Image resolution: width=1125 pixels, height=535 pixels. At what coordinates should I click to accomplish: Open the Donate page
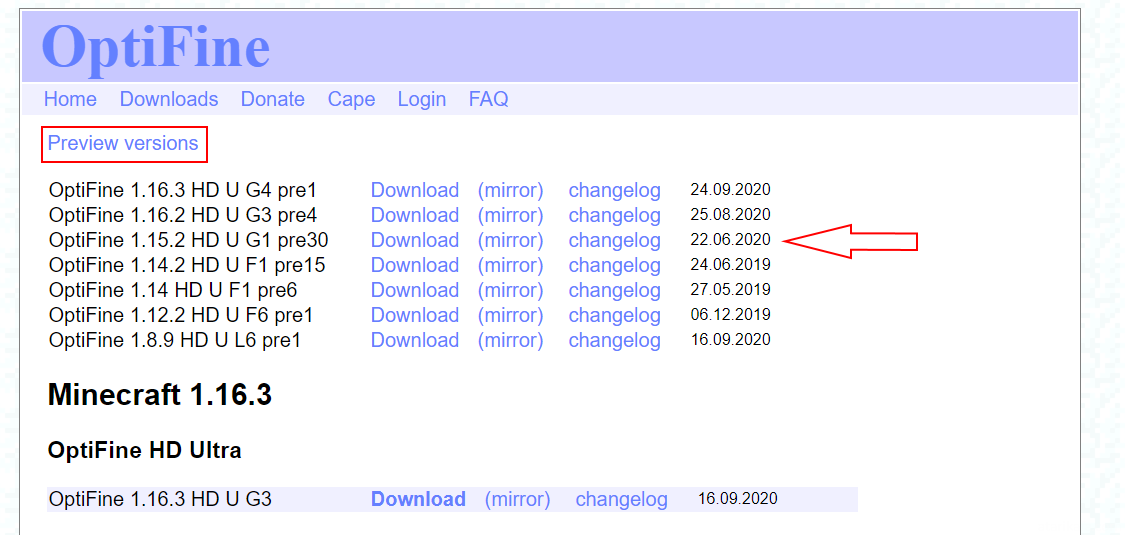(x=273, y=99)
